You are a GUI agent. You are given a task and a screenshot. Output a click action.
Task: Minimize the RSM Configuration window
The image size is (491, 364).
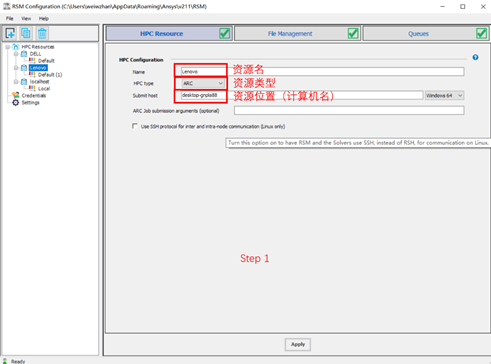point(443,6)
